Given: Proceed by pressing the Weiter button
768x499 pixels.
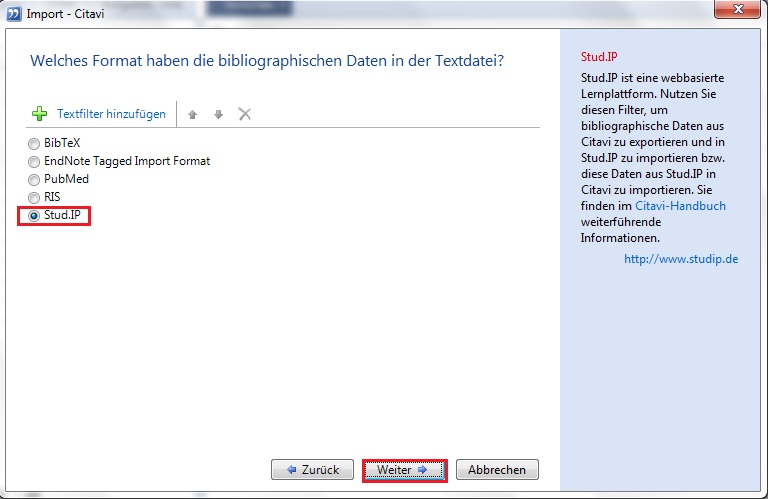Looking at the screenshot, I should [x=404, y=469].
